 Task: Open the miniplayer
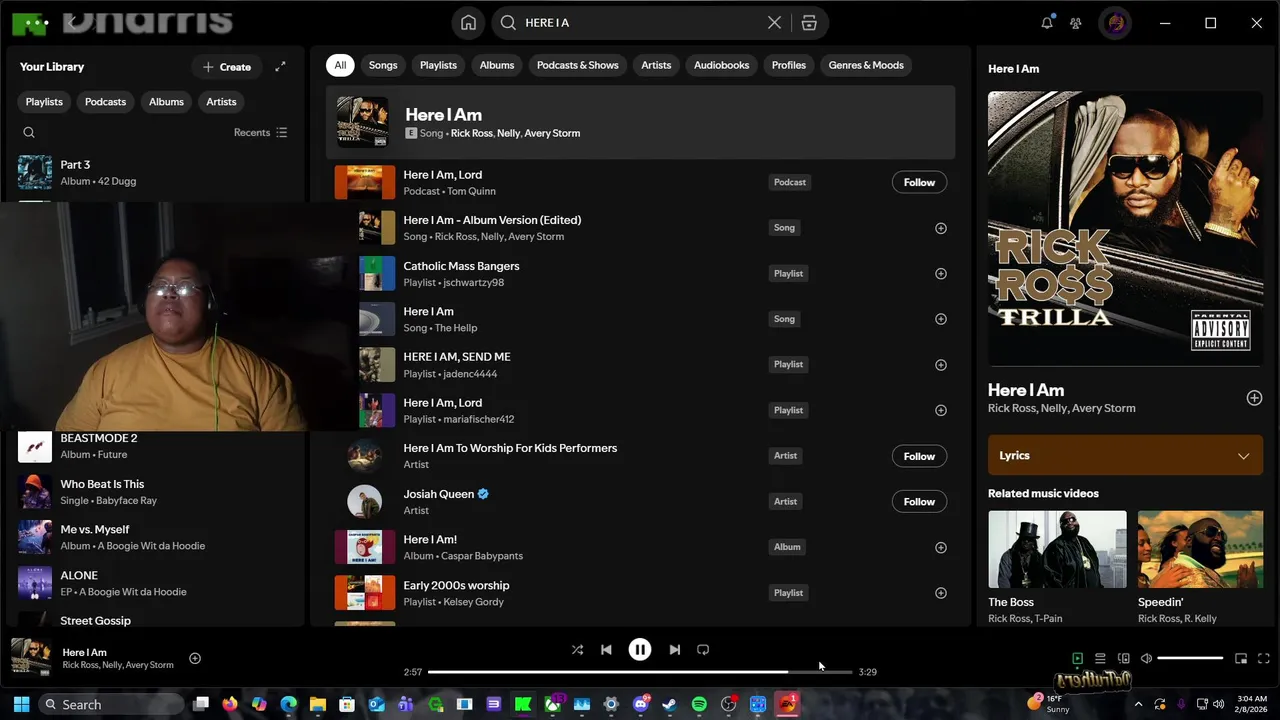tap(1241, 658)
